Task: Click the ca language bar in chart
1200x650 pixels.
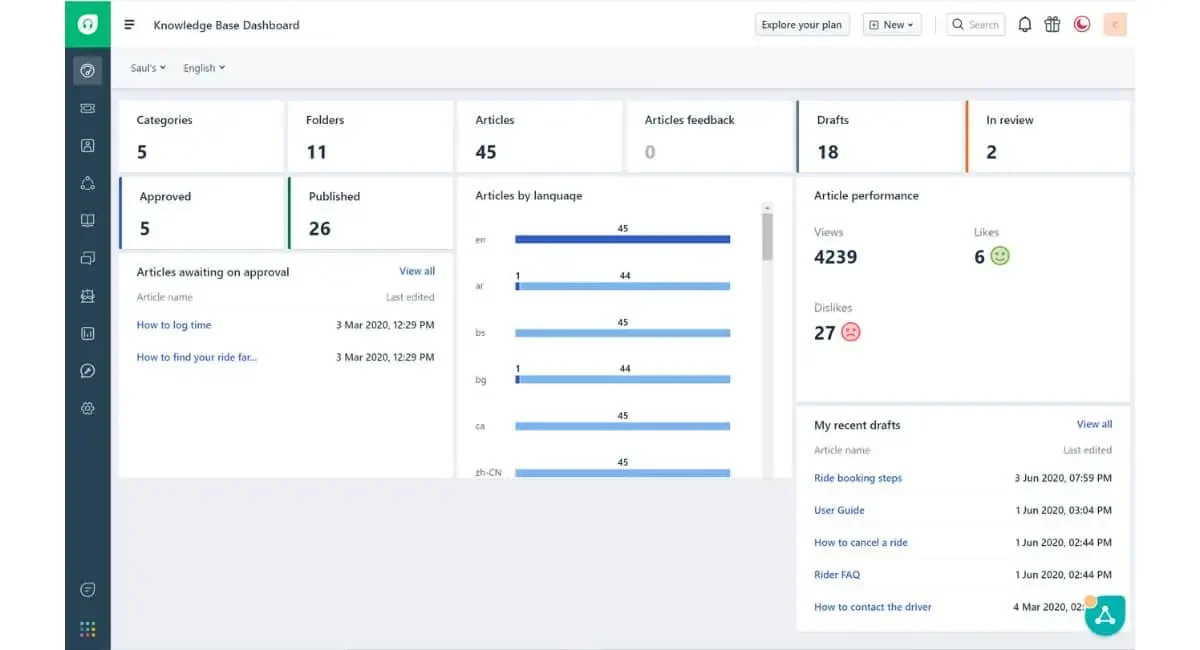Action: (x=623, y=426)
